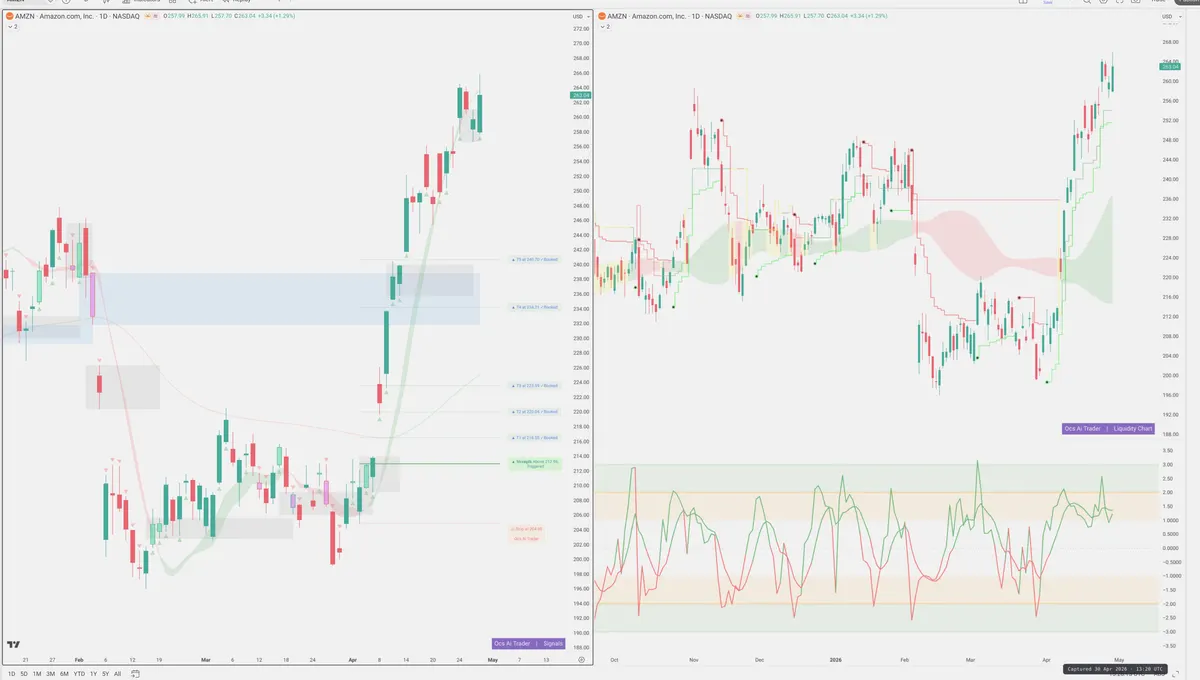
Task: Click the Feb date on left time axis
Action: [81, 660]
